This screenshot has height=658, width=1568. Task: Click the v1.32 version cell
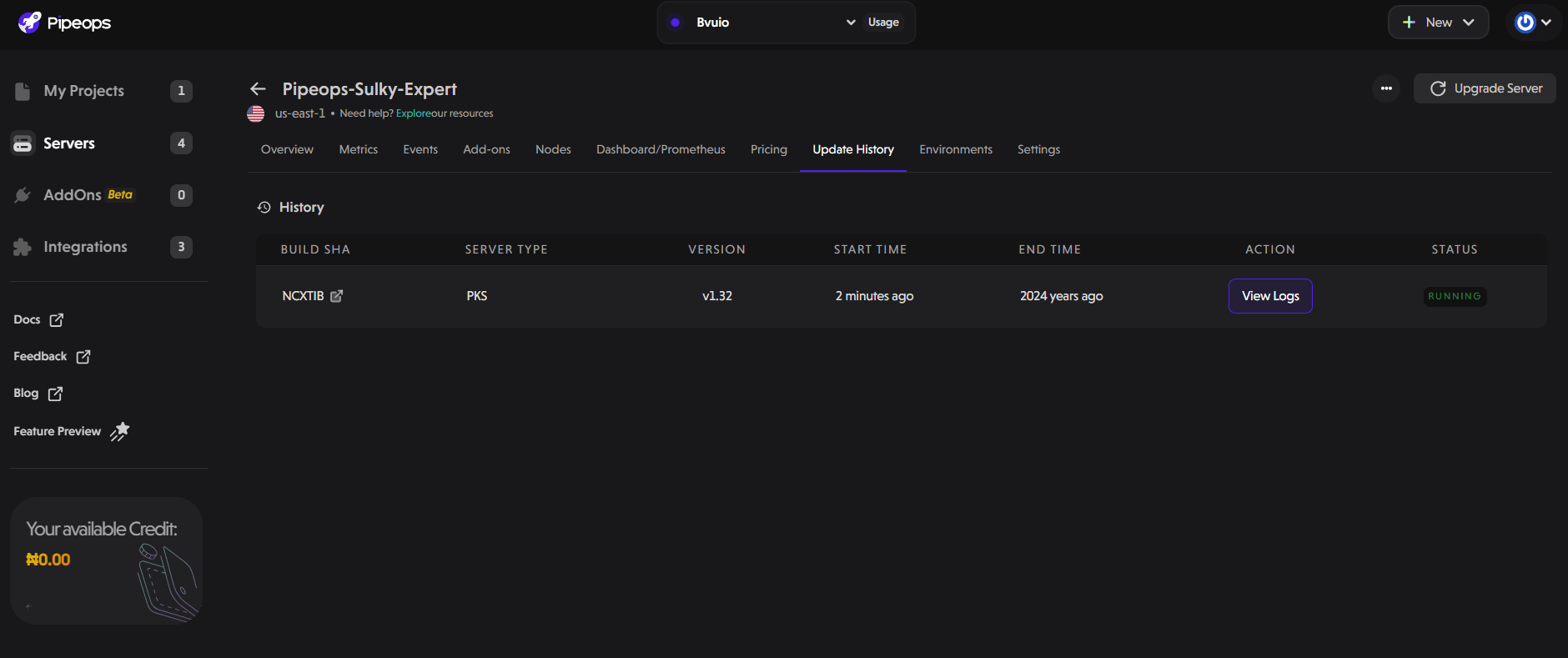click(x=717, y=296)
